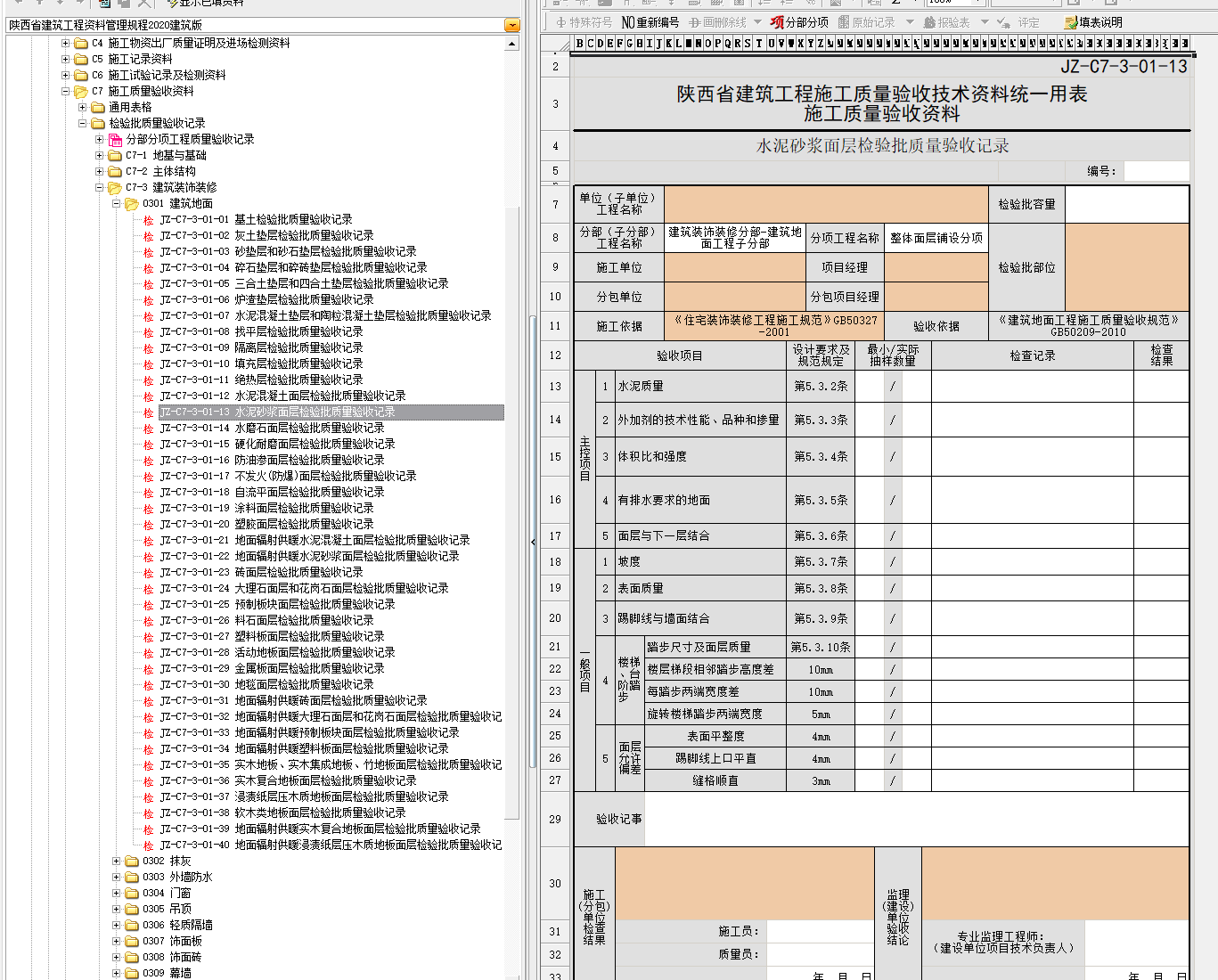Click the tree panel scroll-up arrow
1218x980 pixels.
pos(512,44)
